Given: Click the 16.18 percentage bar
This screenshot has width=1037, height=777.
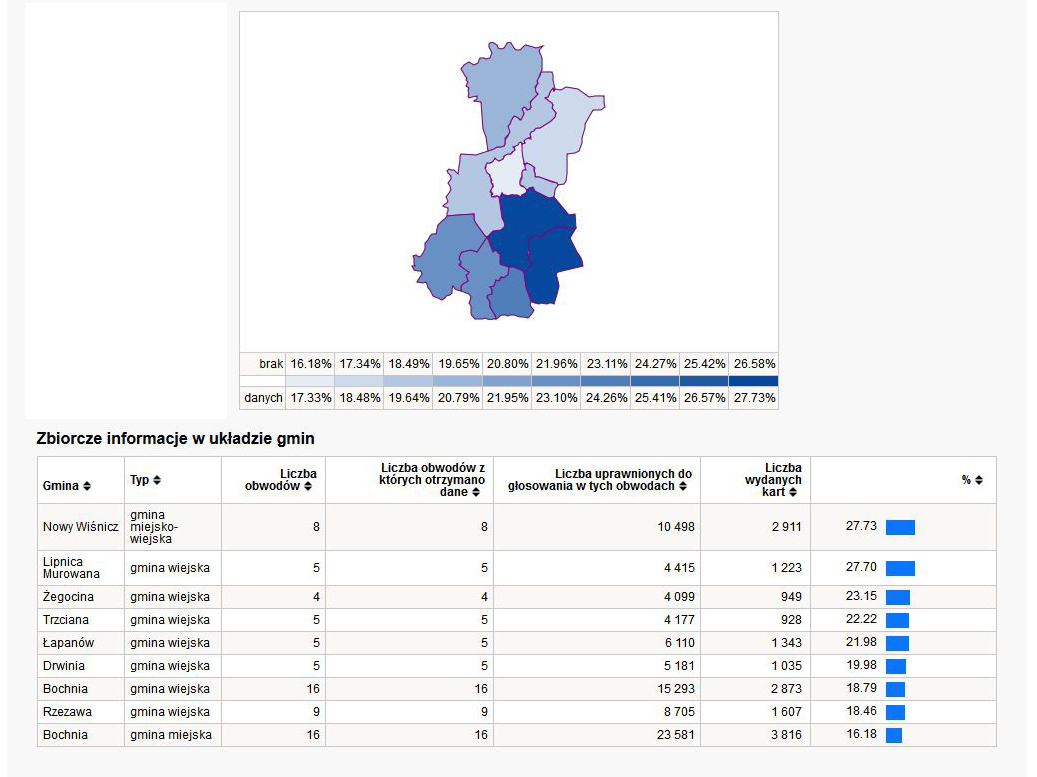Looking at the screenshot, I should click(894, 735).
